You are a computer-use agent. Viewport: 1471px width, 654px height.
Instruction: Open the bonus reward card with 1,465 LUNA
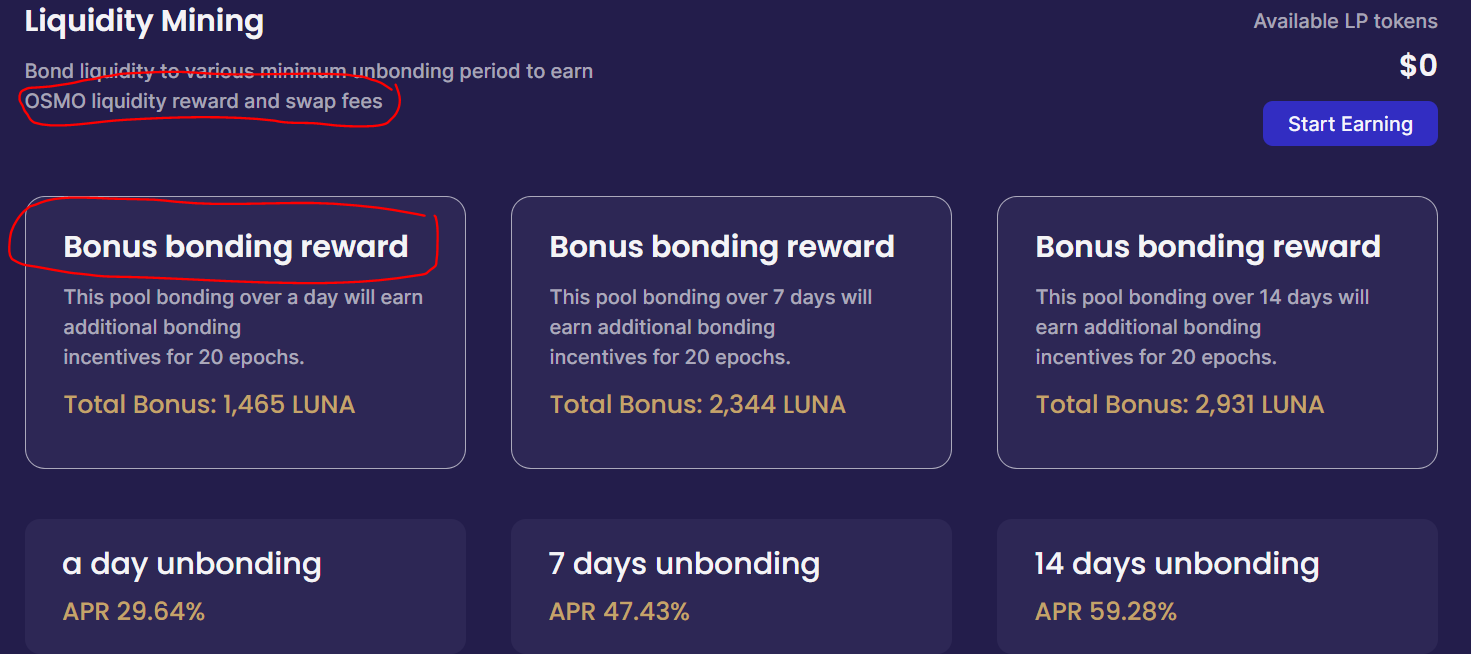(245, 332)
